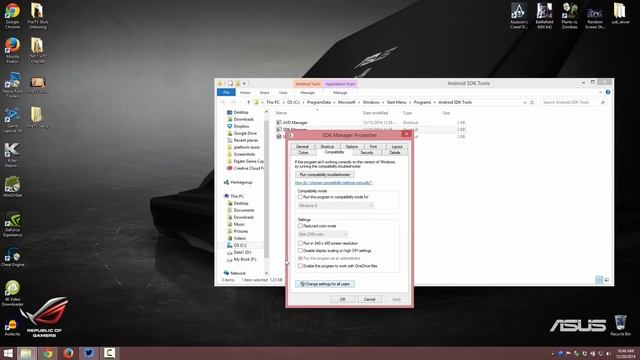Click Run compatibility troubleshooter button
The width and height of the screenshot is (640, 360).
click(x=325, y=175)
